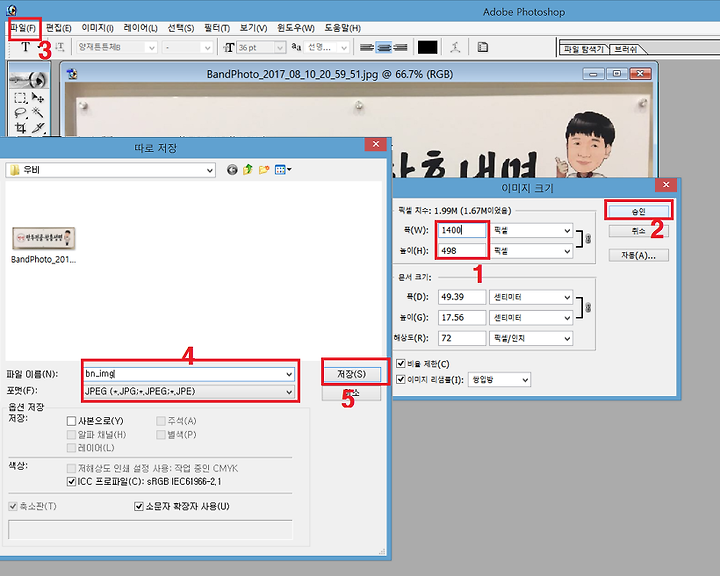Switch to the 파일 탐색기 tab

click(584, 49)
